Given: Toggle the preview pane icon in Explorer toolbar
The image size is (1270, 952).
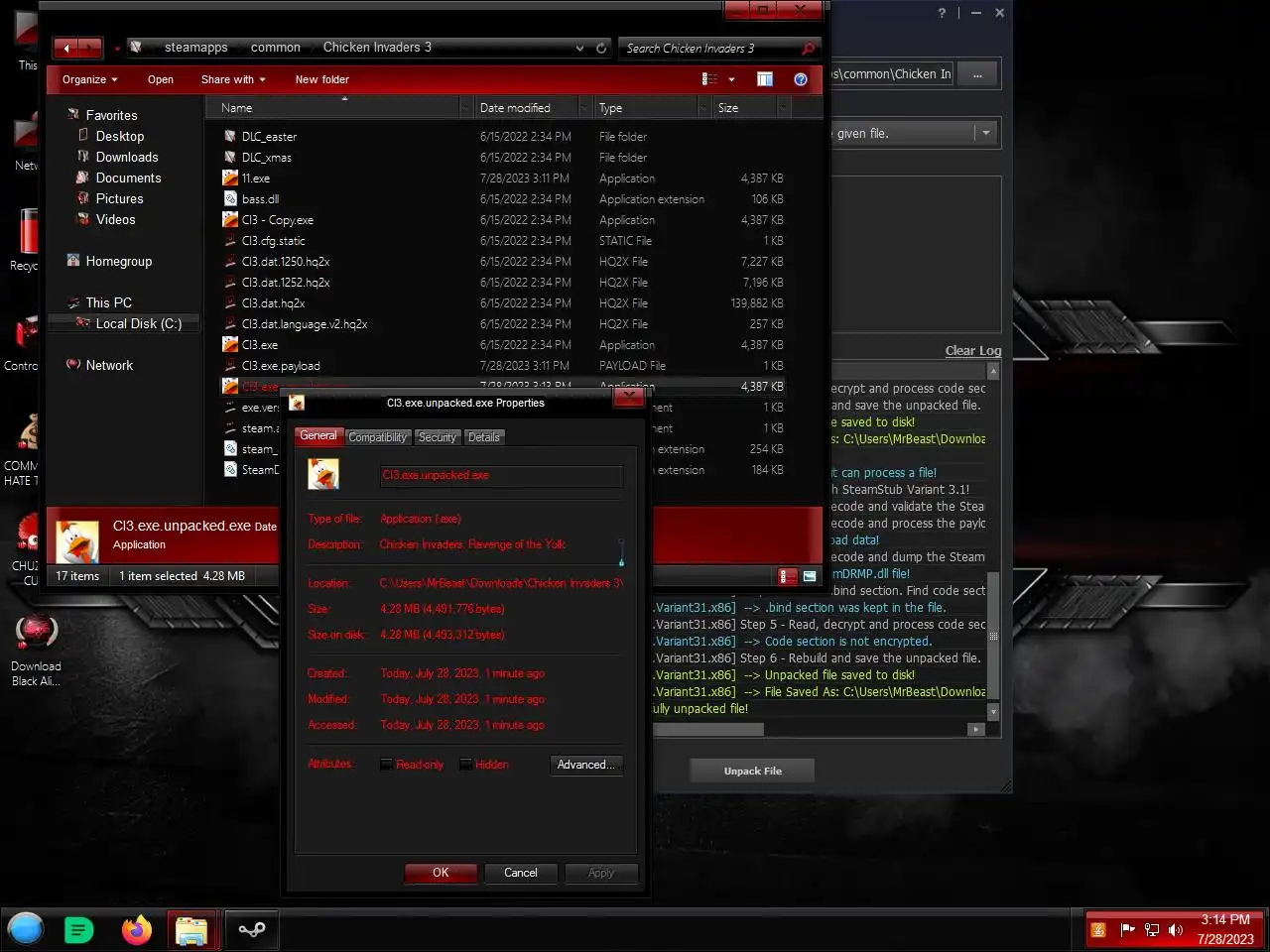Looking at the screenshot, I should coord(765,79).
